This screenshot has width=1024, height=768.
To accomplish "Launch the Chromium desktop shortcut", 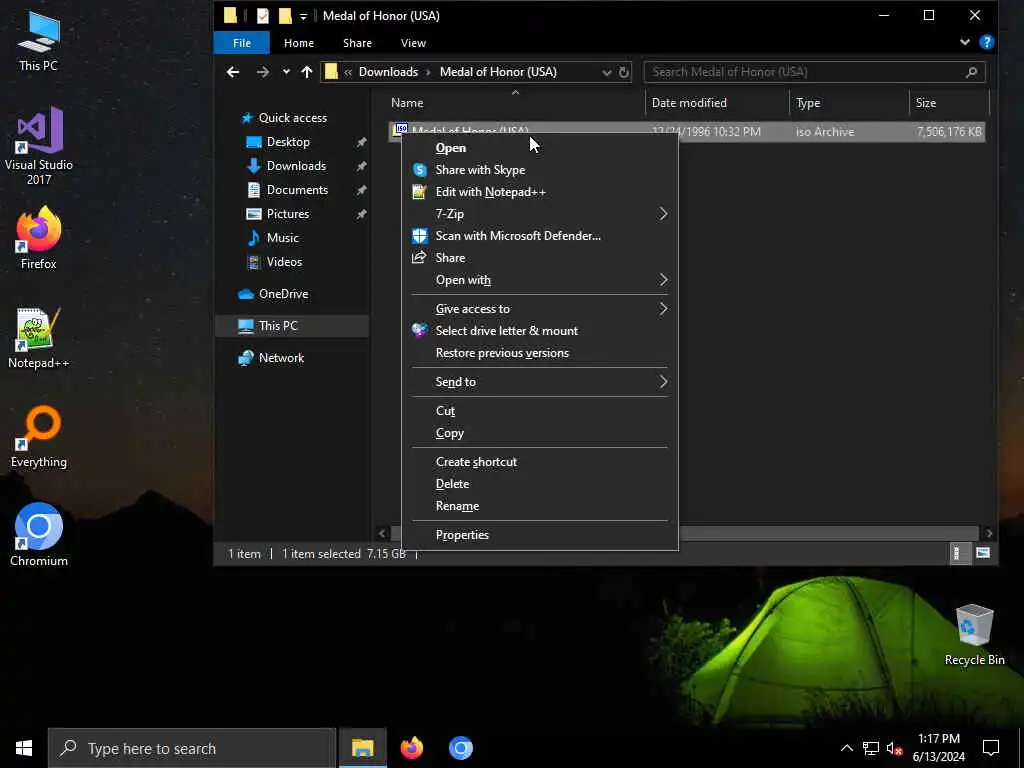I will click(x=39, y=534).
